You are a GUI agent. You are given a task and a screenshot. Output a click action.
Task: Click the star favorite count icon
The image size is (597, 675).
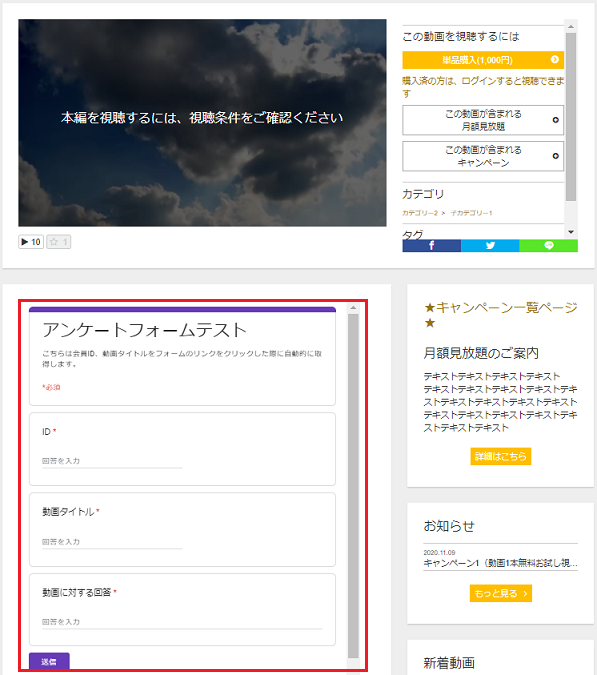click(59, 242)
